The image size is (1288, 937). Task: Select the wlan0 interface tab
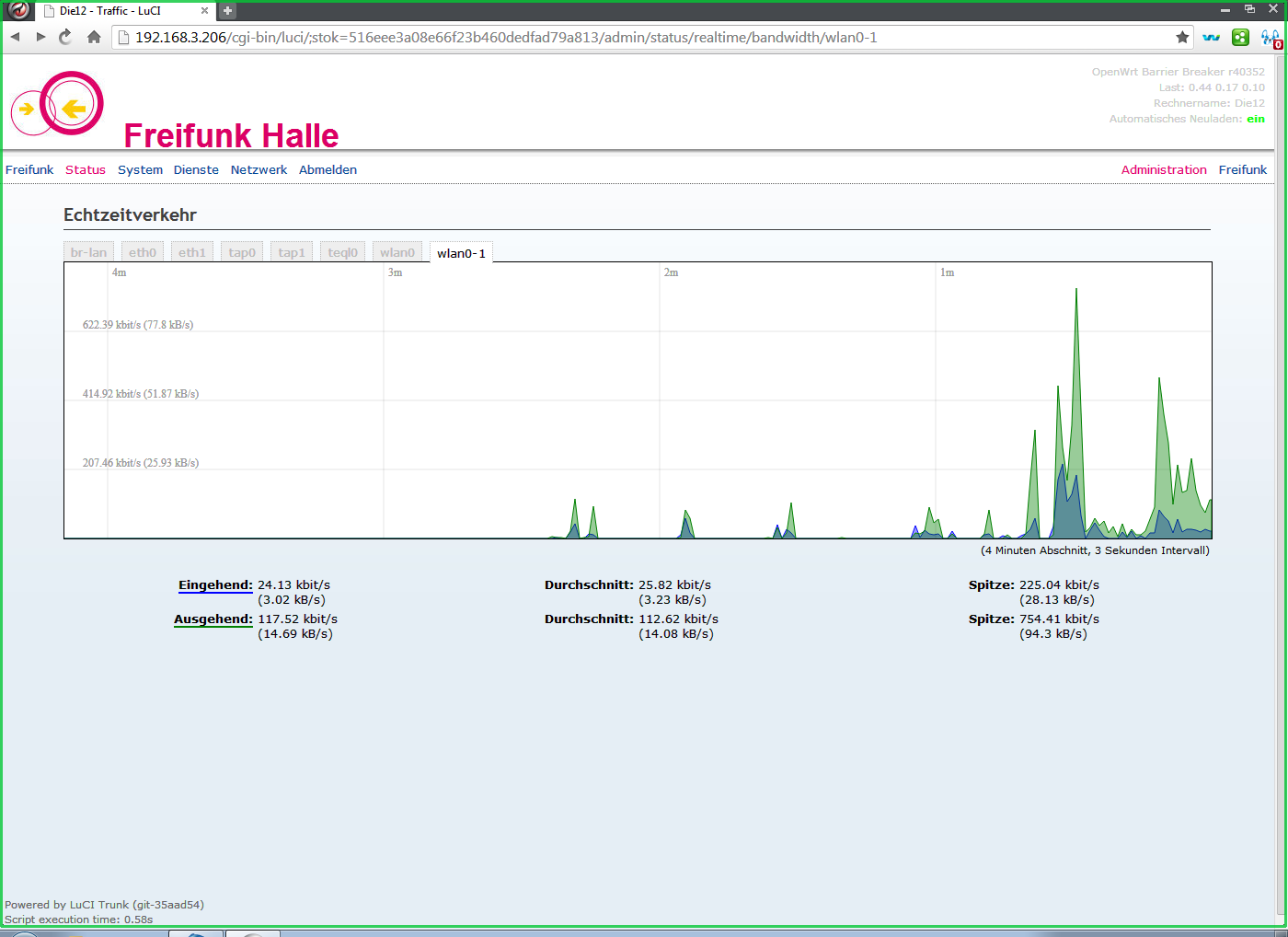pos(397,252)
